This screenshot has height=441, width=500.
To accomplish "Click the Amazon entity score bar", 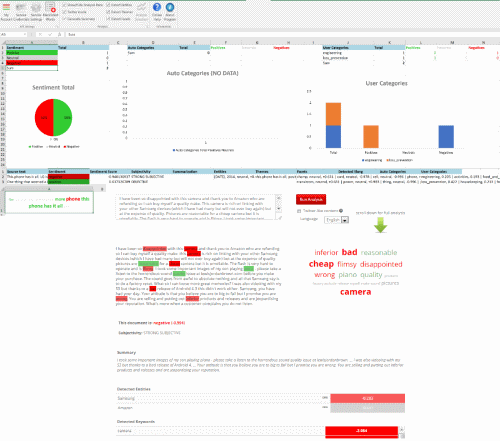I will pyautogui.click(x=367, y=408).
